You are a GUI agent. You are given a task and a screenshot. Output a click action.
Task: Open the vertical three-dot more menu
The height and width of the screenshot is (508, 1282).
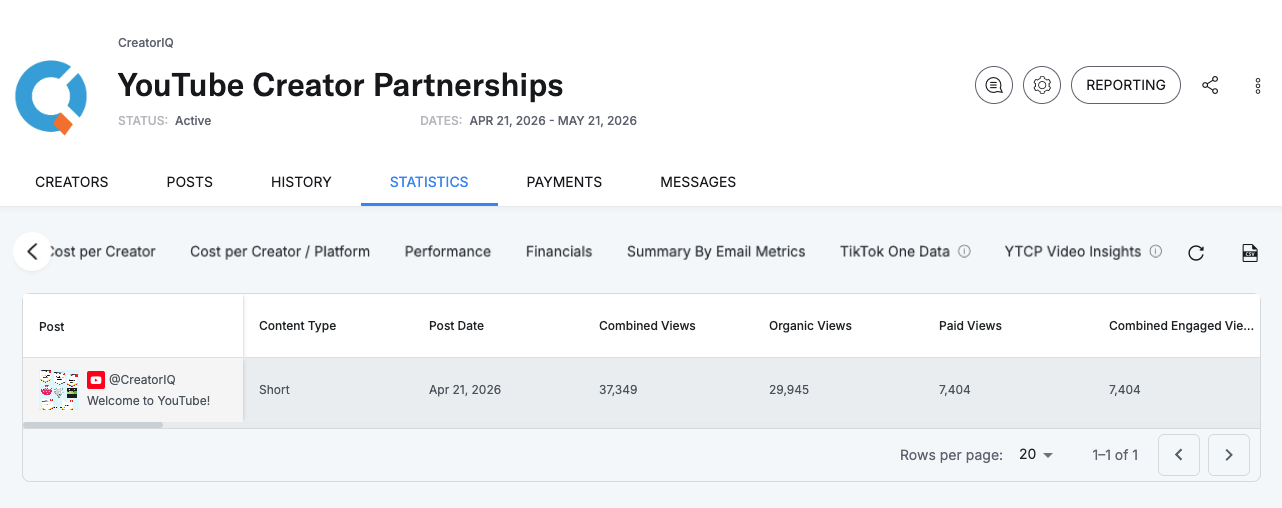(x=1258, y=86)
